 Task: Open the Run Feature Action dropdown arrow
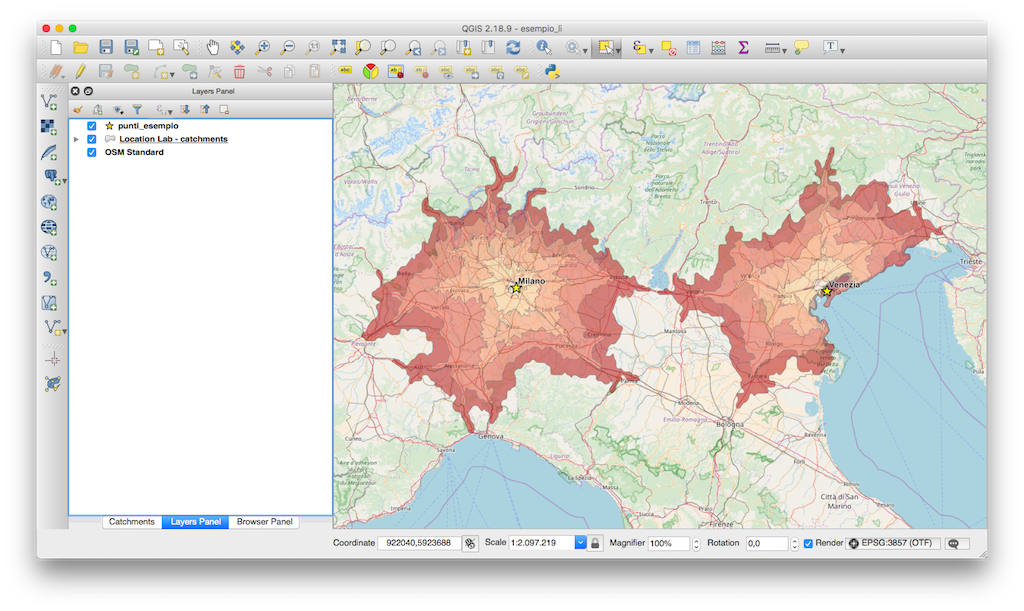point(585,50)
